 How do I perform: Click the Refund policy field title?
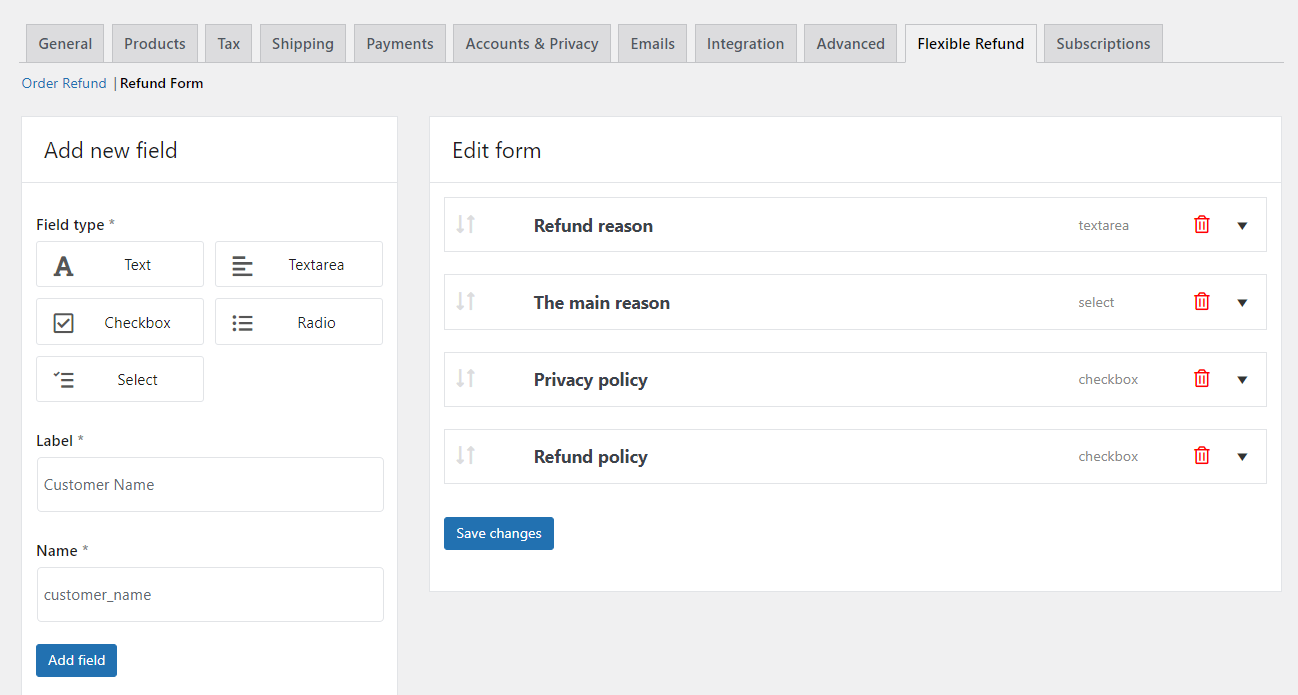click(591, 457)
